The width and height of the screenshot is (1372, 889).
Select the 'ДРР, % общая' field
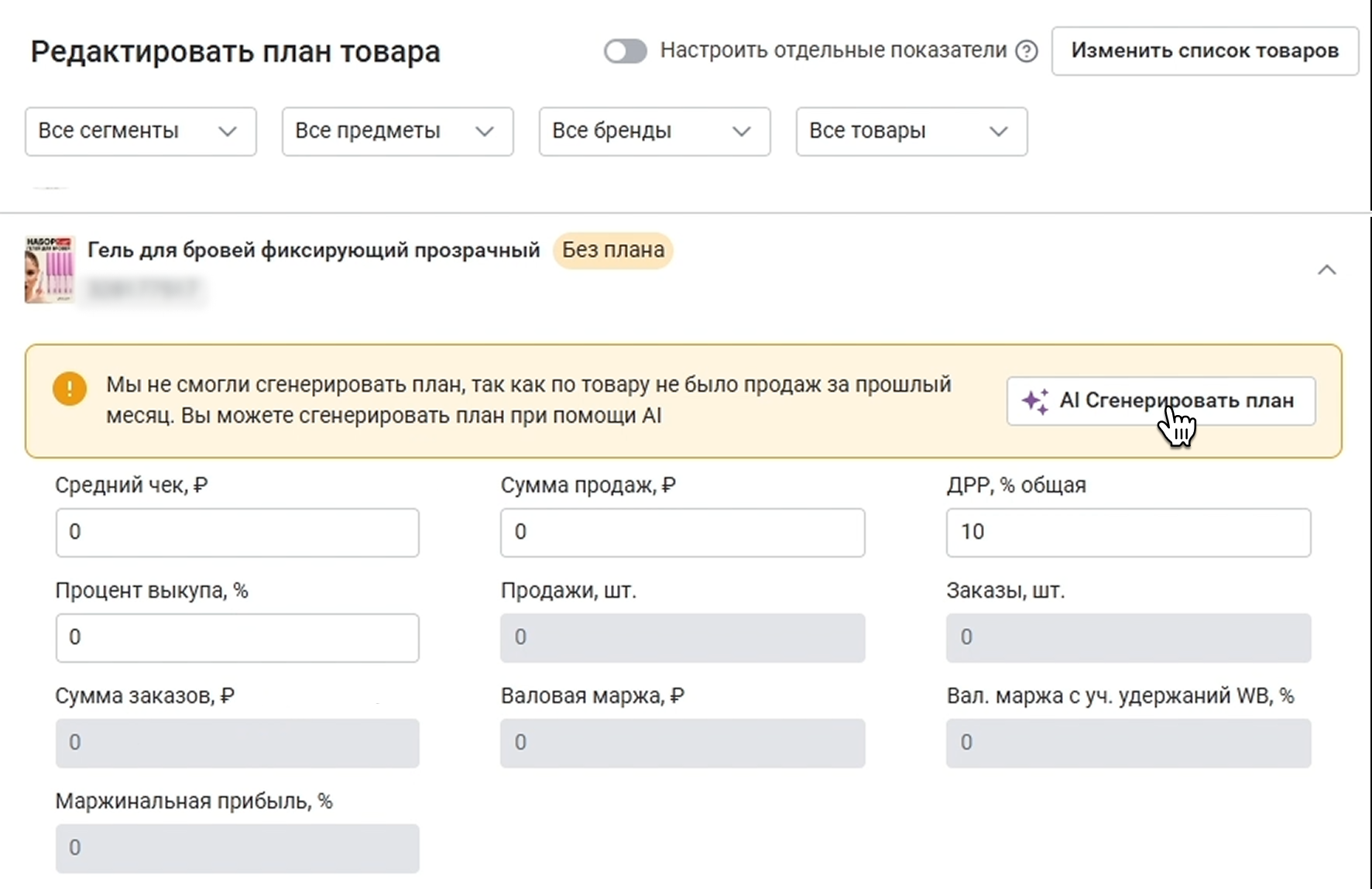1128,533
